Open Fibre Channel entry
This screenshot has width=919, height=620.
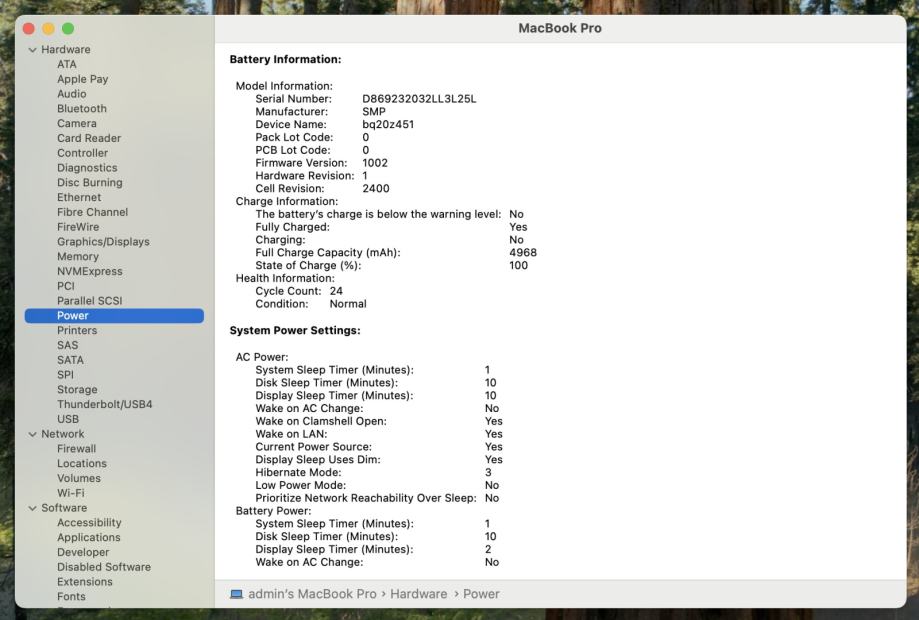[x=93, y=212]
